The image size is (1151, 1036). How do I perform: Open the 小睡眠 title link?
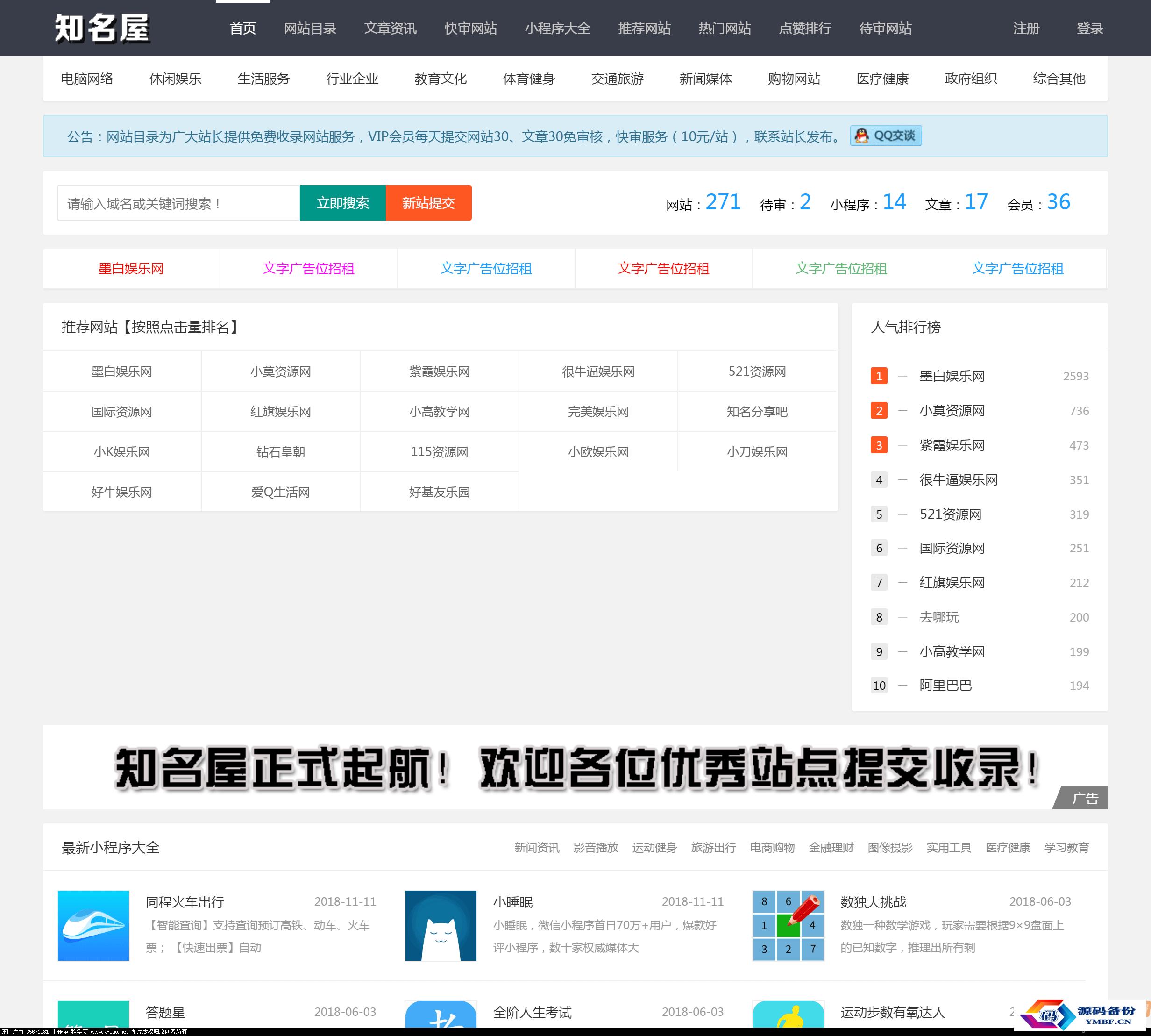coord(512,902)
